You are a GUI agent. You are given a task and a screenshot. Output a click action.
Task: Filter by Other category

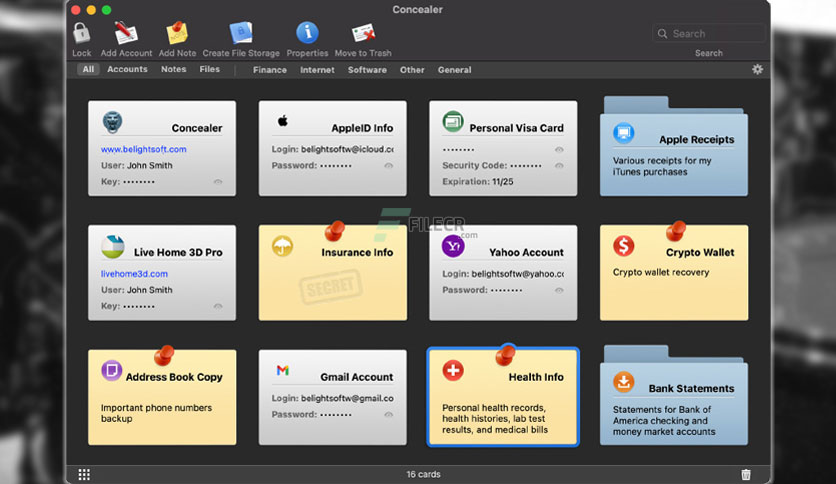click(x=412, y=70)
